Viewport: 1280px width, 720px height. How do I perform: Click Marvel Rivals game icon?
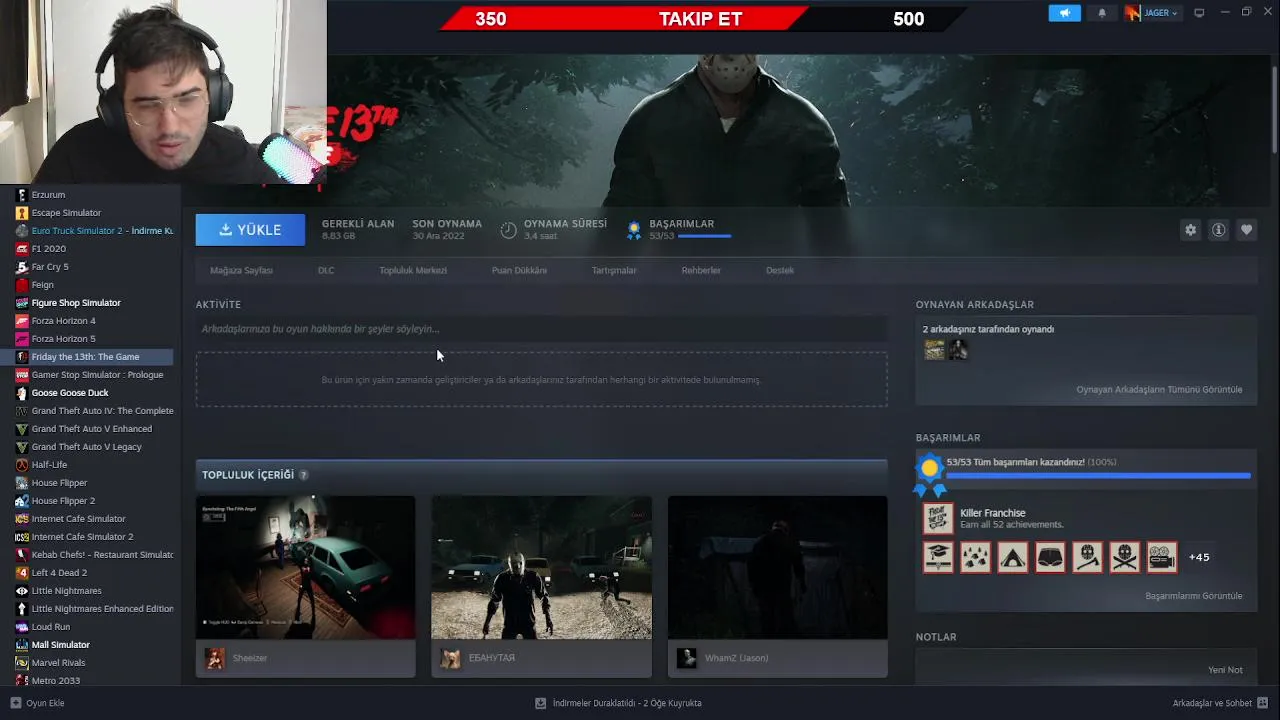point(22,663)
